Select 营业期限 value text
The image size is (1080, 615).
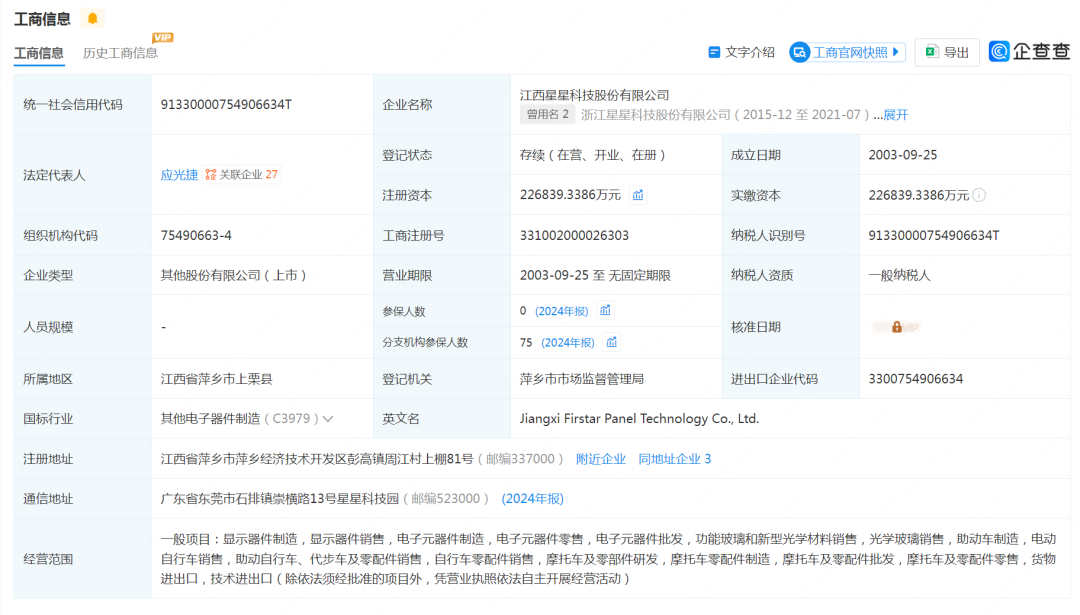click(x=595, y=275)
